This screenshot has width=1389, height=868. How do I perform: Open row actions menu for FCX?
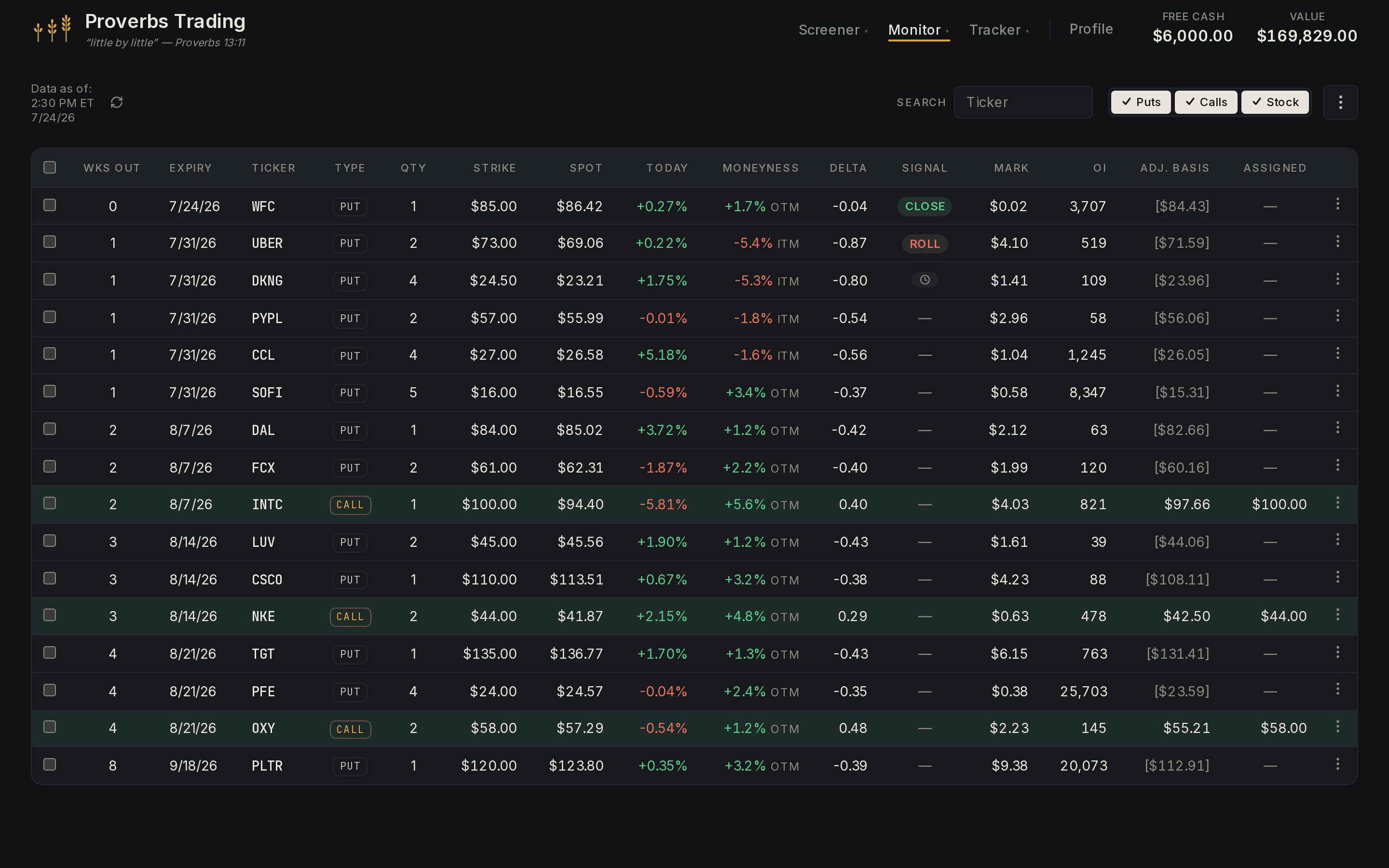tap(1337, 465)
